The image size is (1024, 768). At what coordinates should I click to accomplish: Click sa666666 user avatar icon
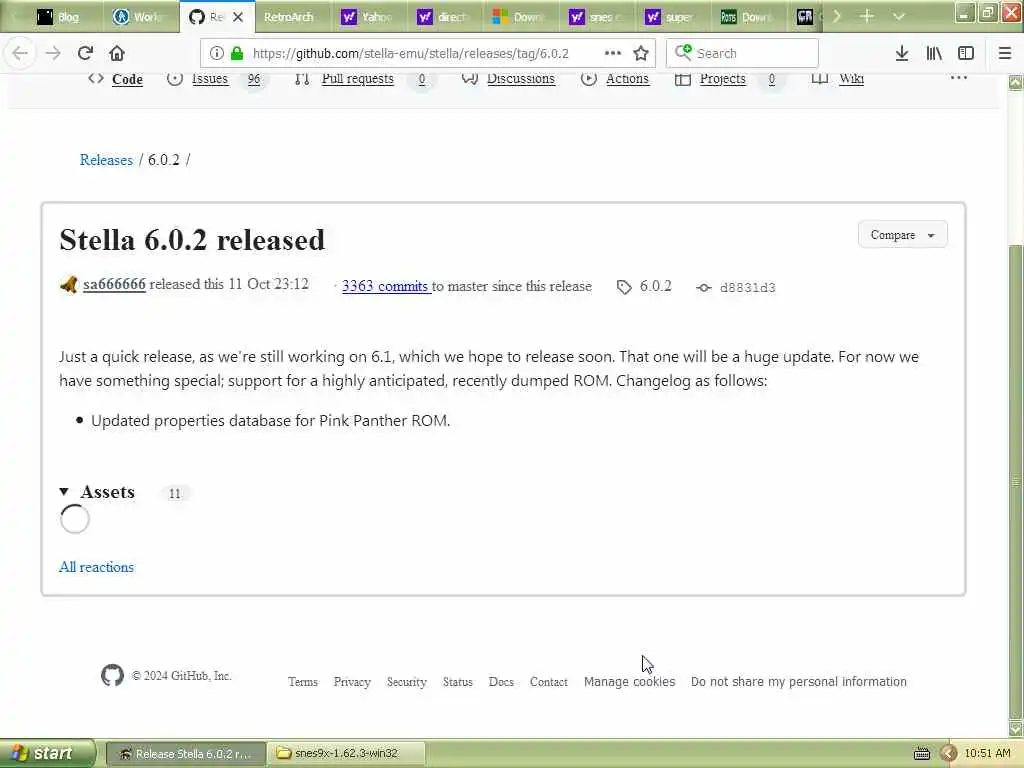coord(69,285)
